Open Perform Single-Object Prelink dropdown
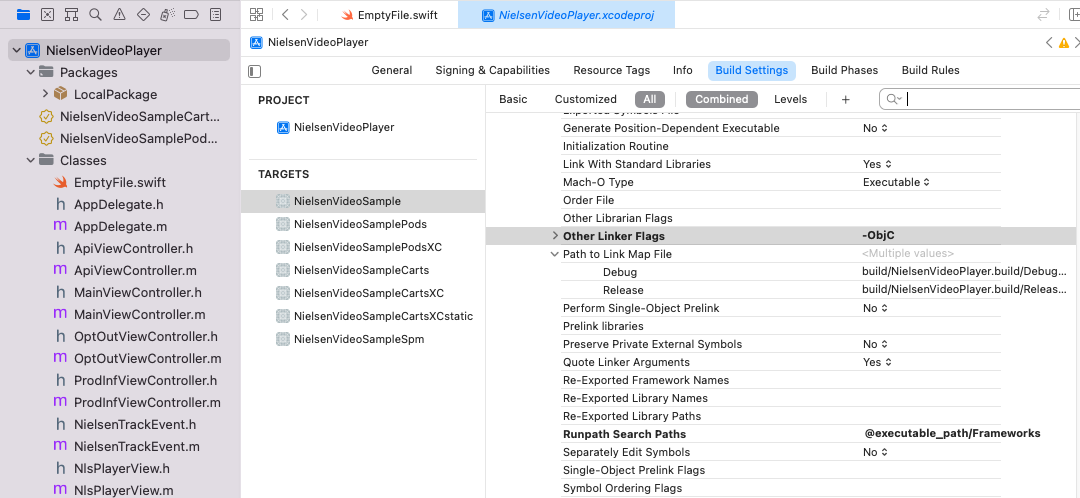 click(875, 308)
